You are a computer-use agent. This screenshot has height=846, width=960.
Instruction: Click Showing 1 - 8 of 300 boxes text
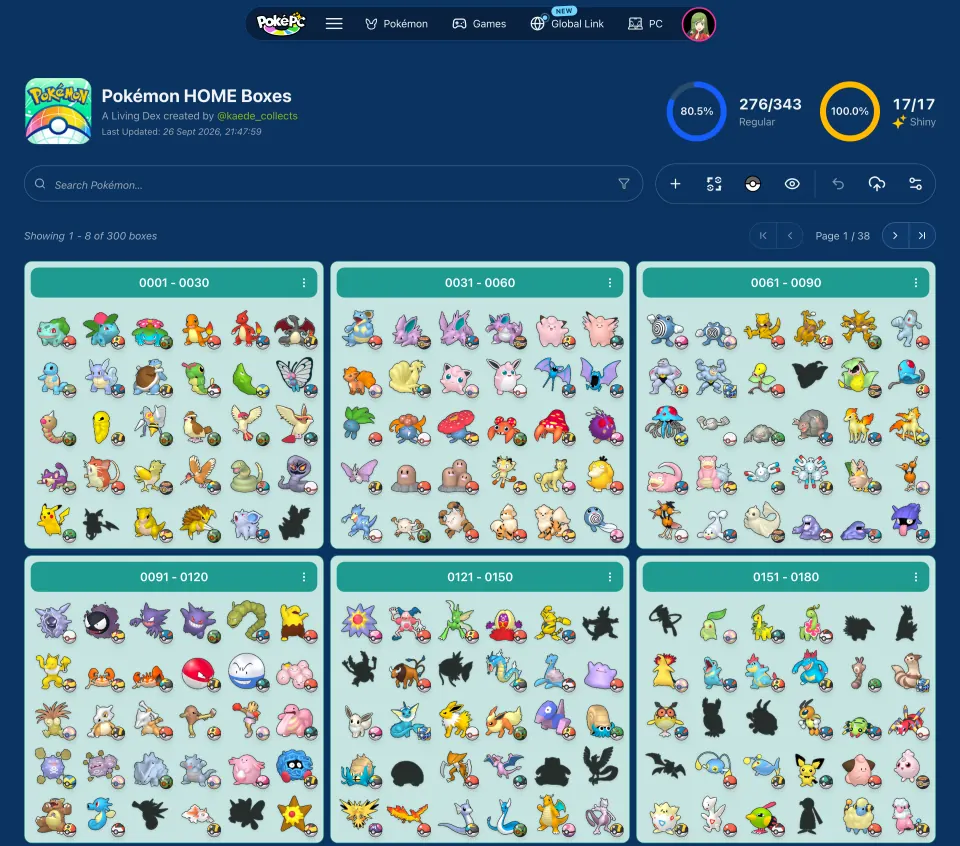[91, 236]
